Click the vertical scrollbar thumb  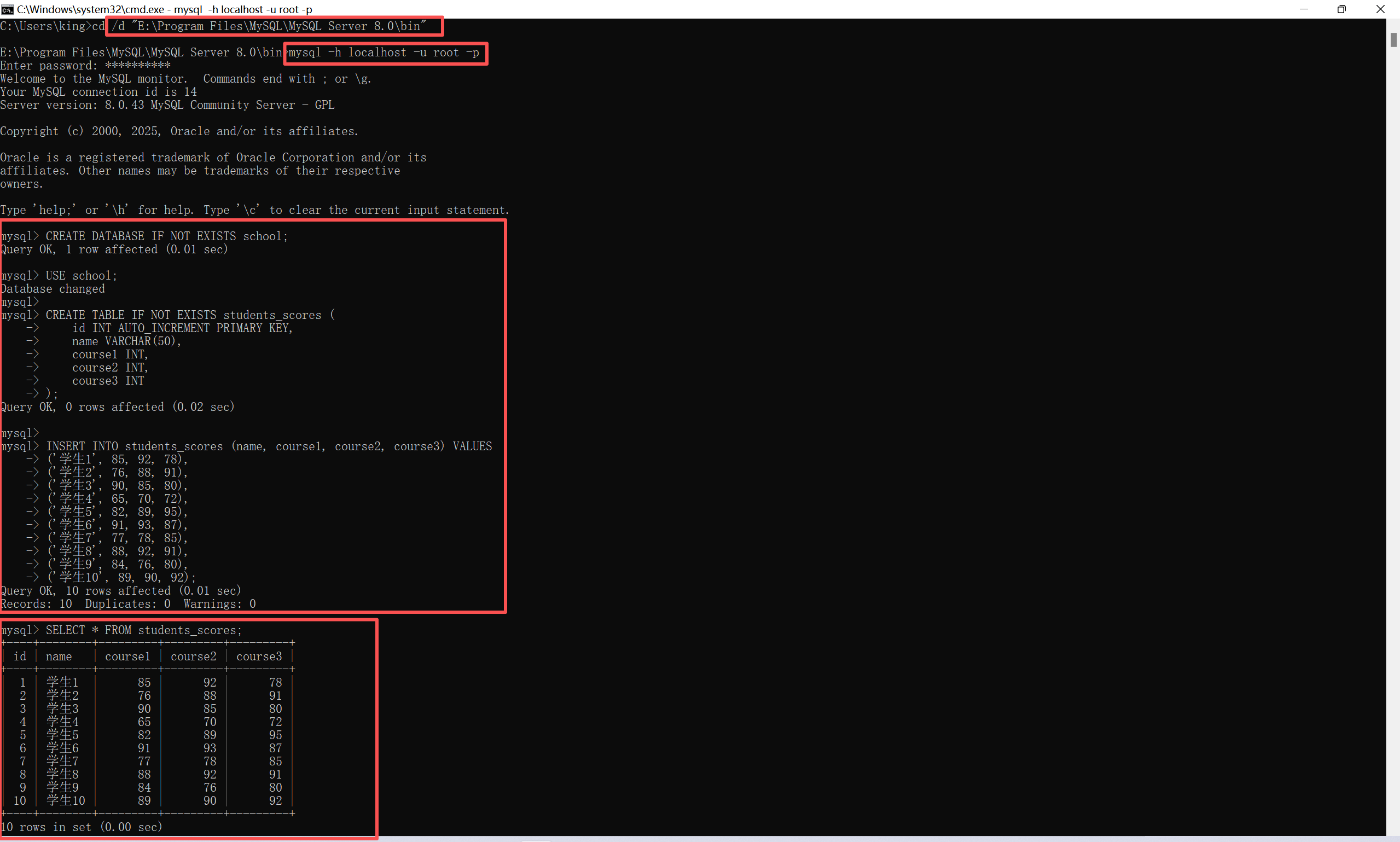1393,40
